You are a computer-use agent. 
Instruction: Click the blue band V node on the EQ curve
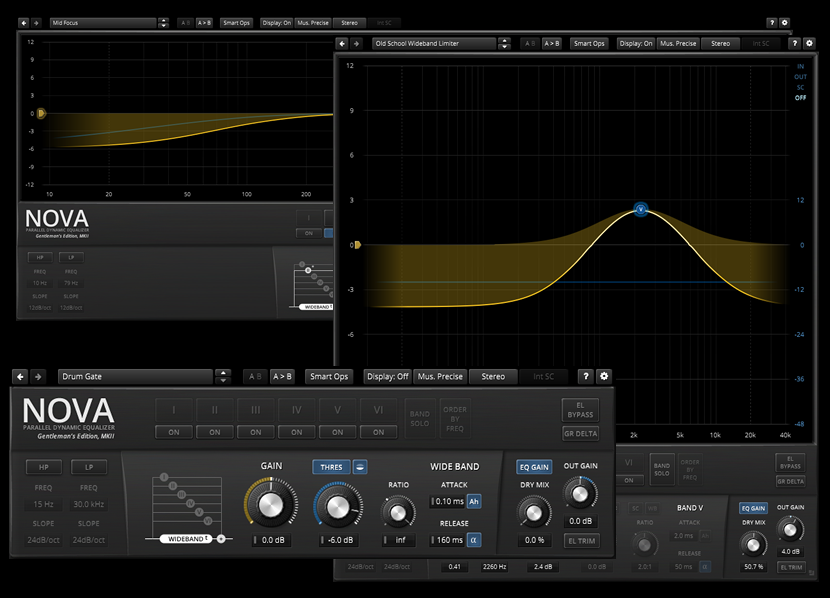pyautogui.click(x=641, y=209)
